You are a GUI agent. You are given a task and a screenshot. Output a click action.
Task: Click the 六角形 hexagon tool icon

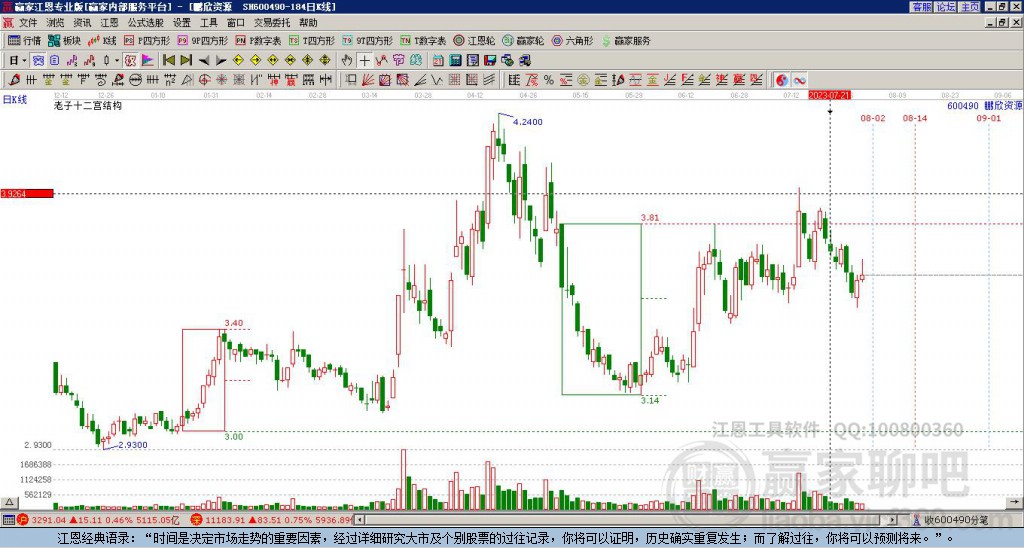coord(572,40)
